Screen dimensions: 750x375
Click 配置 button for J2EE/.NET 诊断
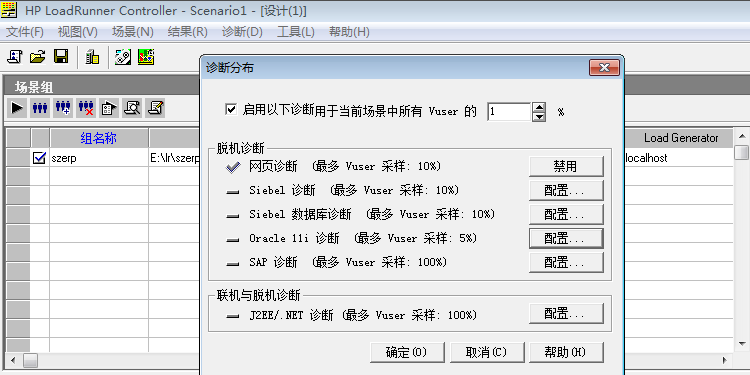(566, 314)
